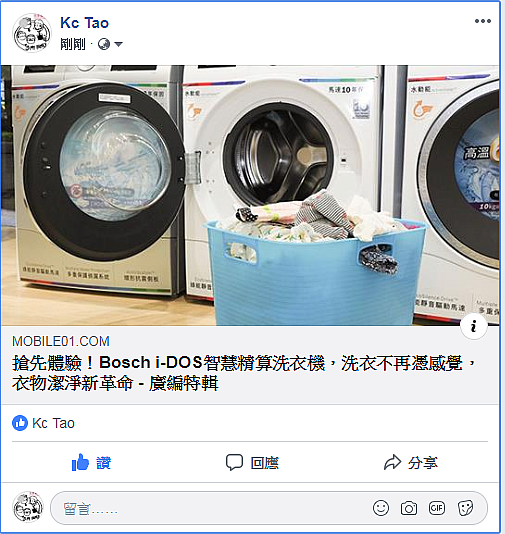Click the 回應 comment button

[252, 462]
